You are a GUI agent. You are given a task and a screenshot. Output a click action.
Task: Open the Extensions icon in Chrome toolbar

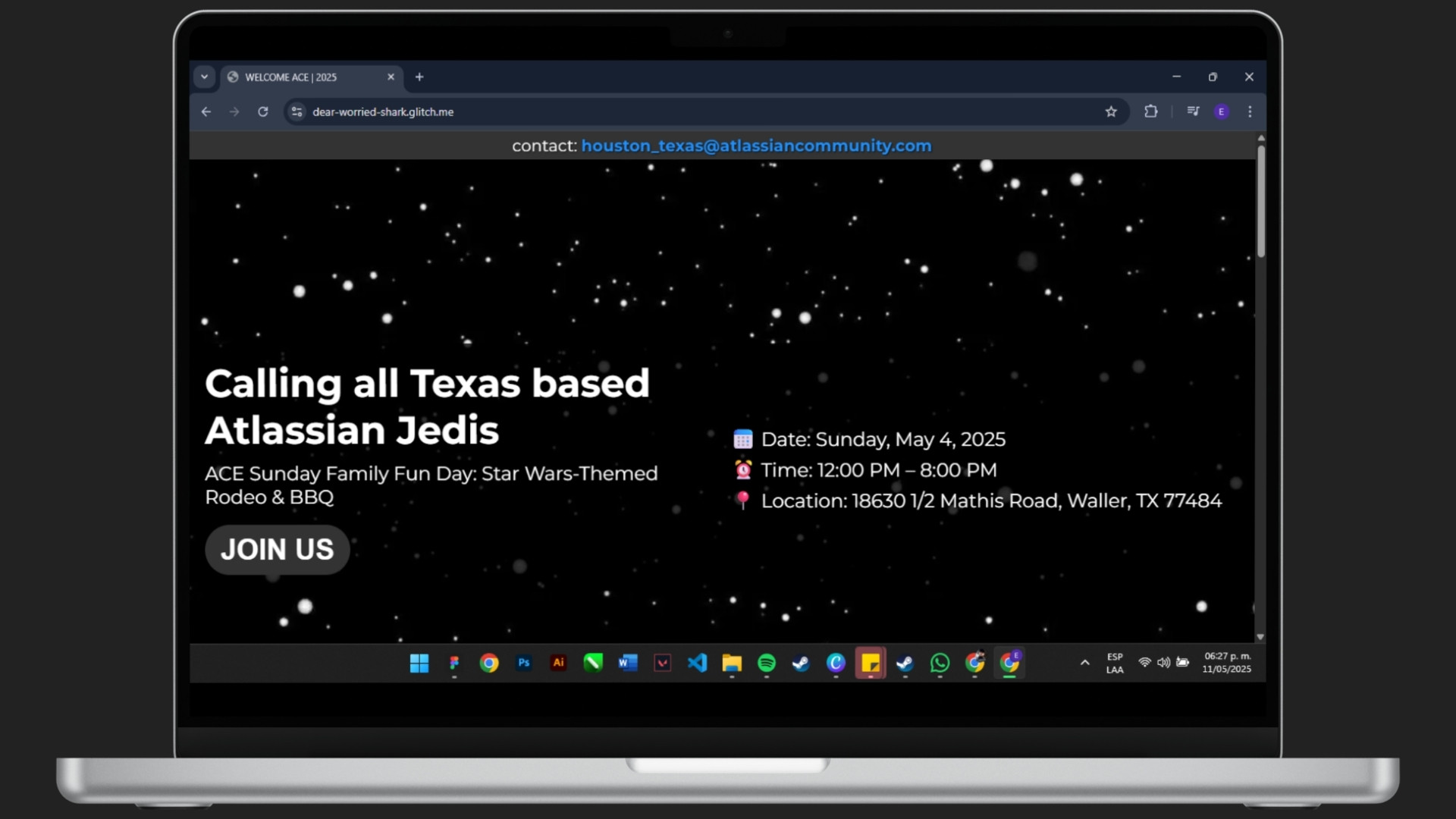coord(1150,111)
